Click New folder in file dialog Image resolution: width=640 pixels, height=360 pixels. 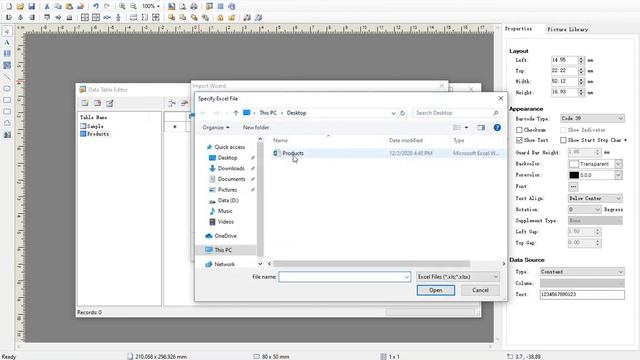coord(256,128)
